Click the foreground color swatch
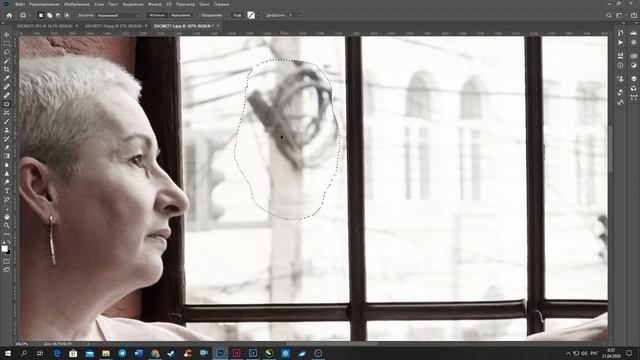This screenshot has height=360, width=640. [4, 248]
